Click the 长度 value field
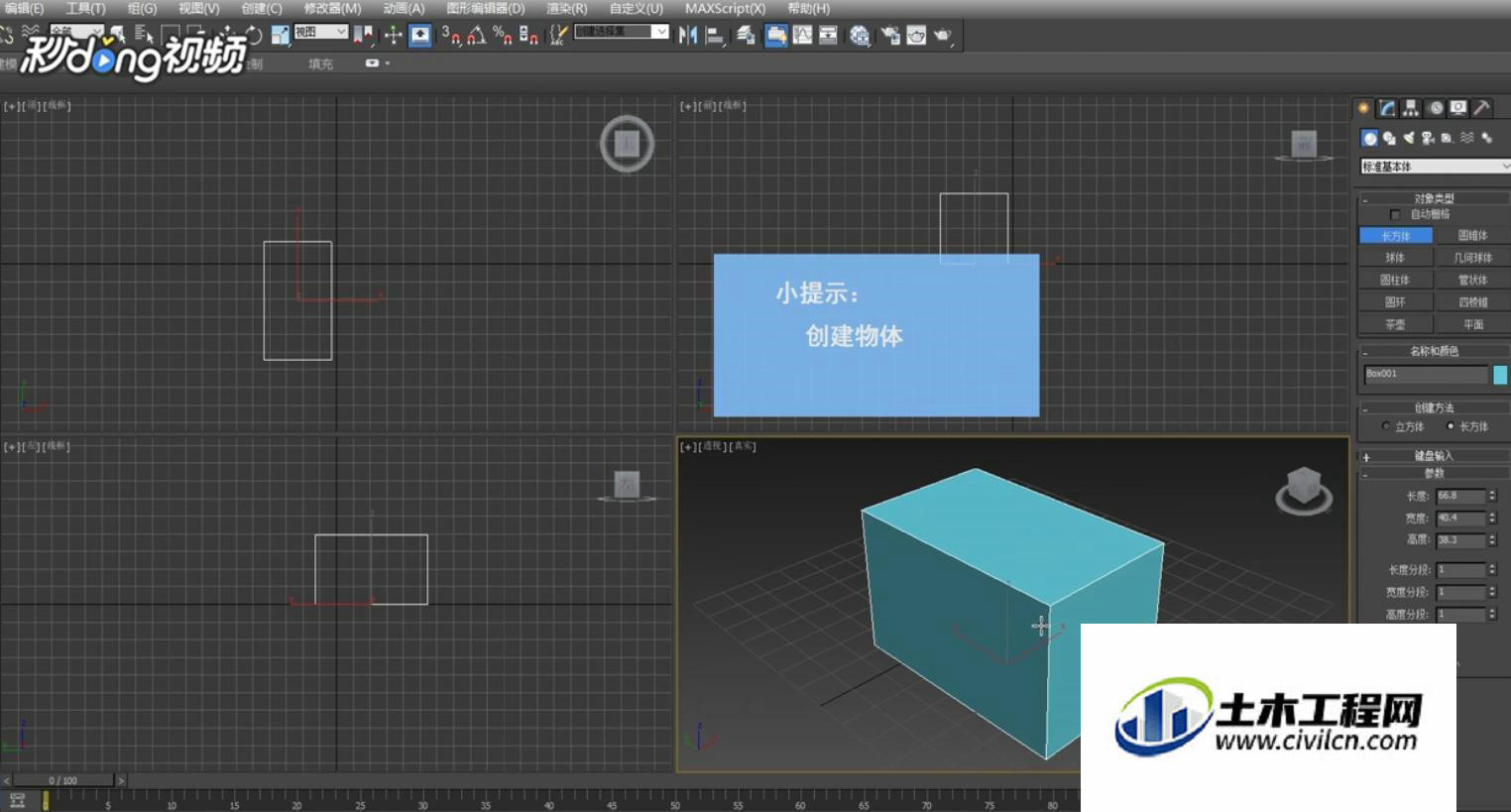The height and width of the screenshot is (812, 1511). [1460, 496]
